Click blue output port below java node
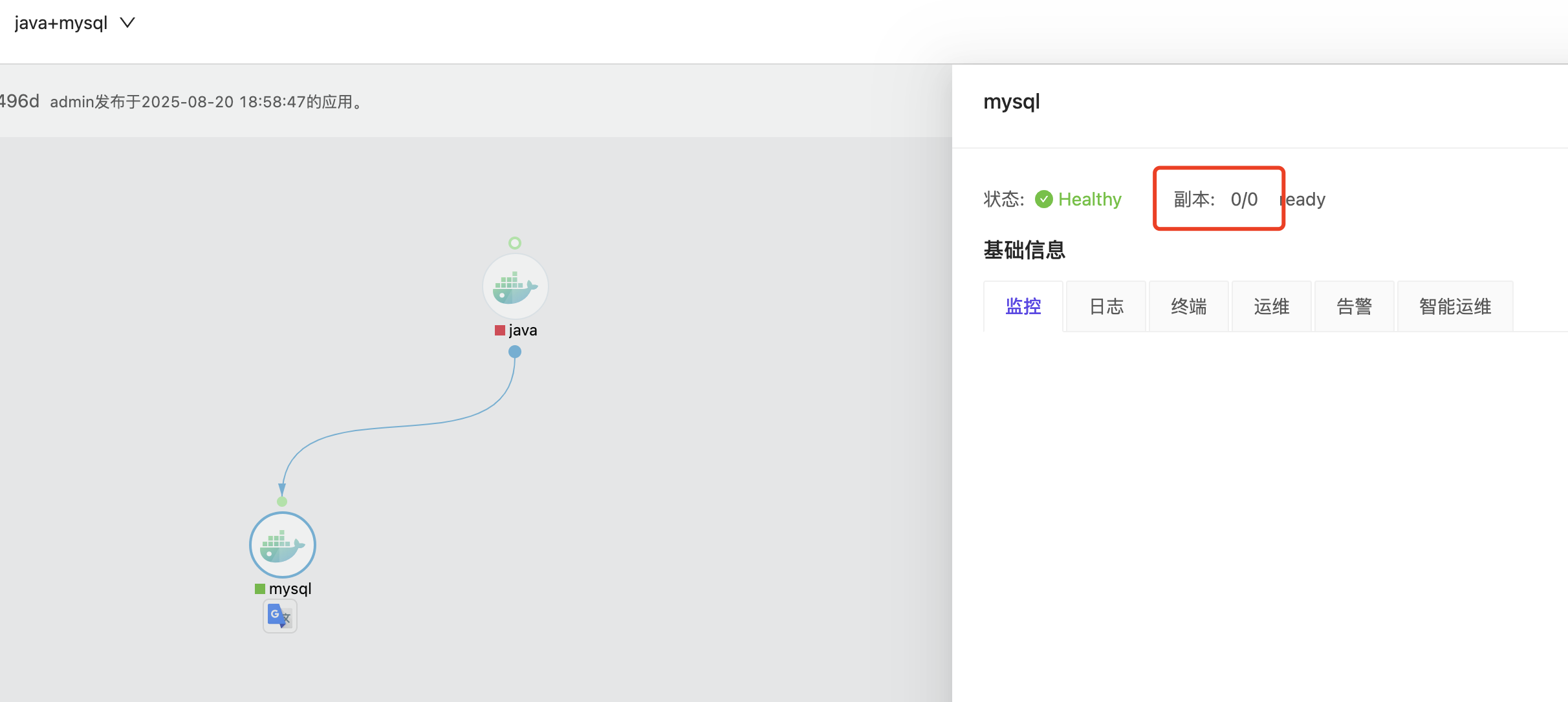 click(515, 352)
